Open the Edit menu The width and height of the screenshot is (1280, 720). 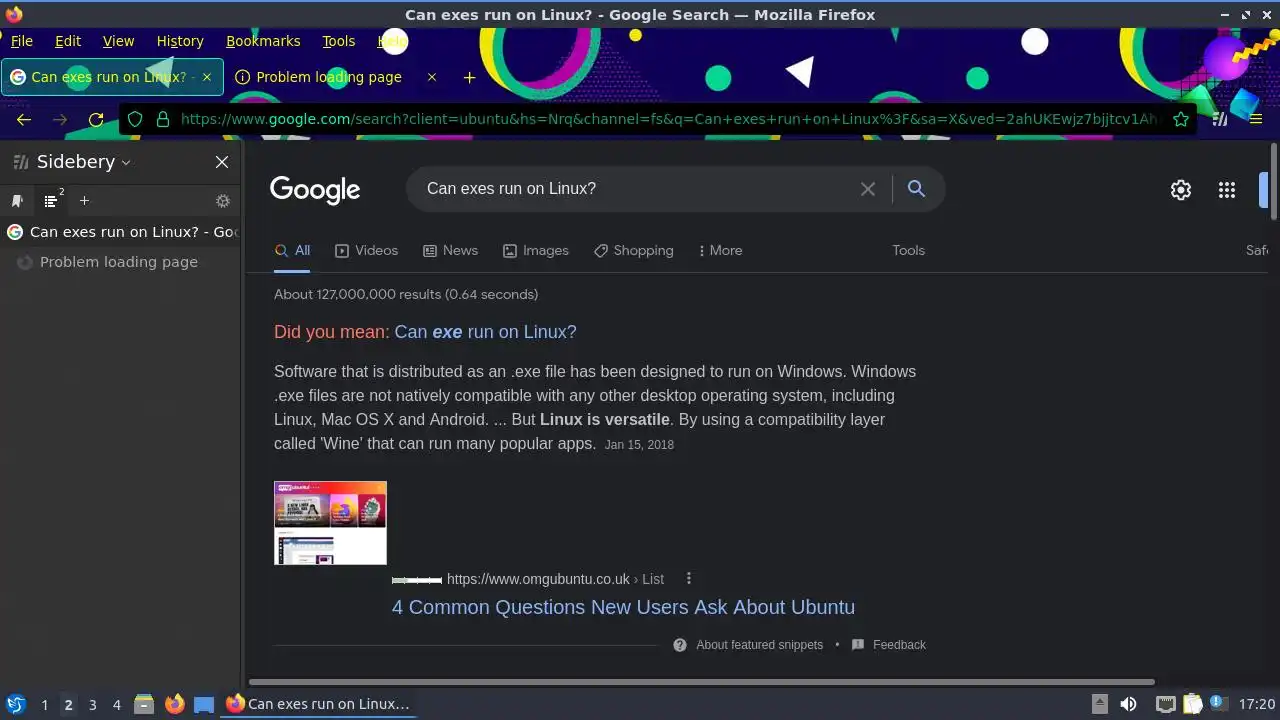68,41
